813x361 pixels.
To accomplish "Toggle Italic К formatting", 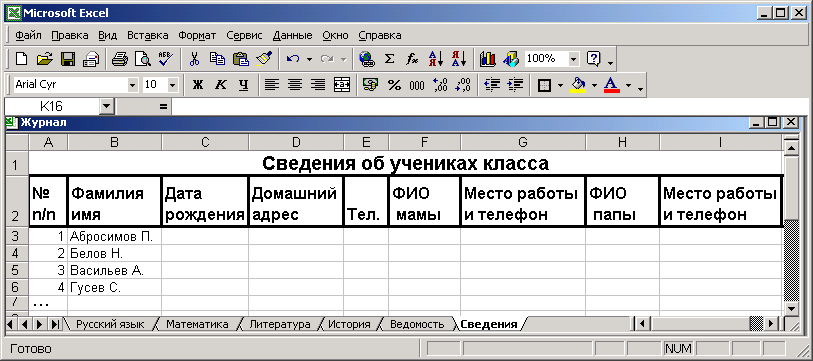I will 221,85.
